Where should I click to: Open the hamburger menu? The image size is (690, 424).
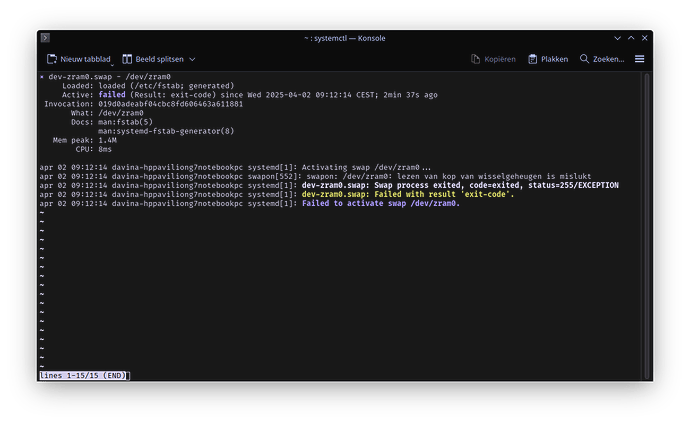pyautogui.click(x=639, y=59)
